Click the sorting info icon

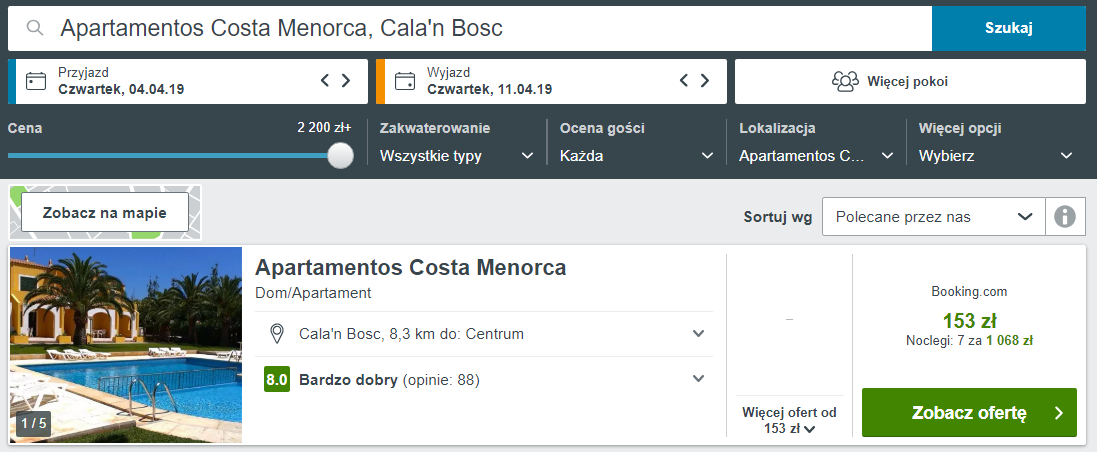click(1065, 216)
